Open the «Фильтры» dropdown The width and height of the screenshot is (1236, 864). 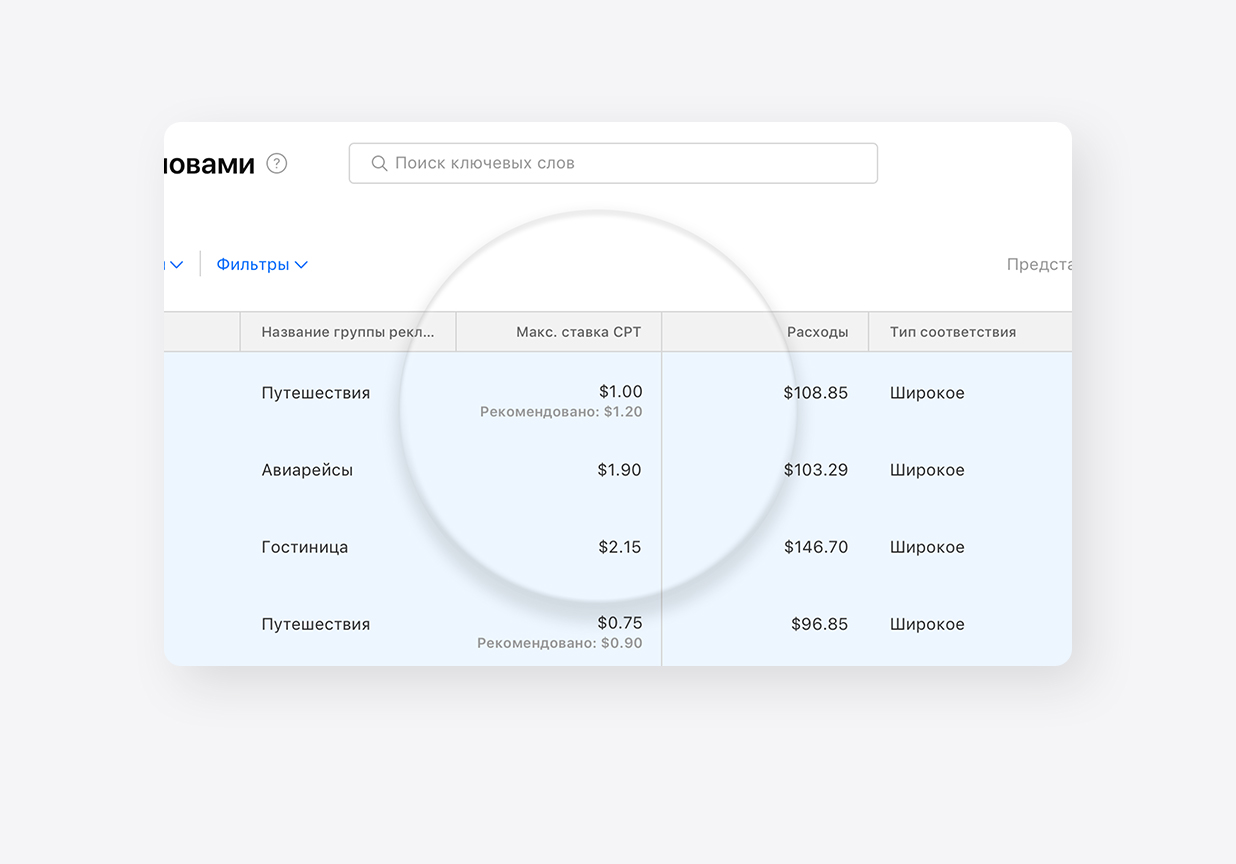[262, 265]
